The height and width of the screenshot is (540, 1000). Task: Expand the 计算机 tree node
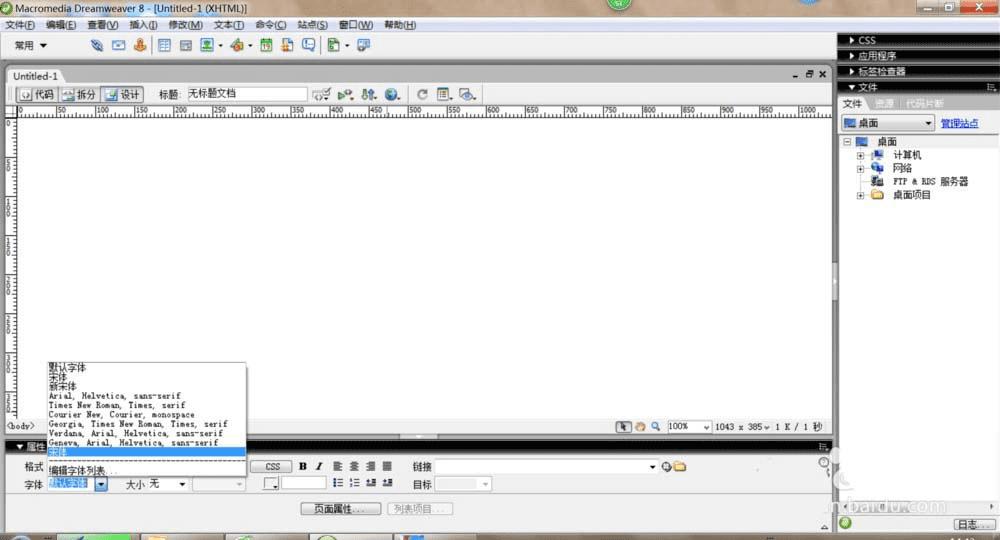click(860, 156)
